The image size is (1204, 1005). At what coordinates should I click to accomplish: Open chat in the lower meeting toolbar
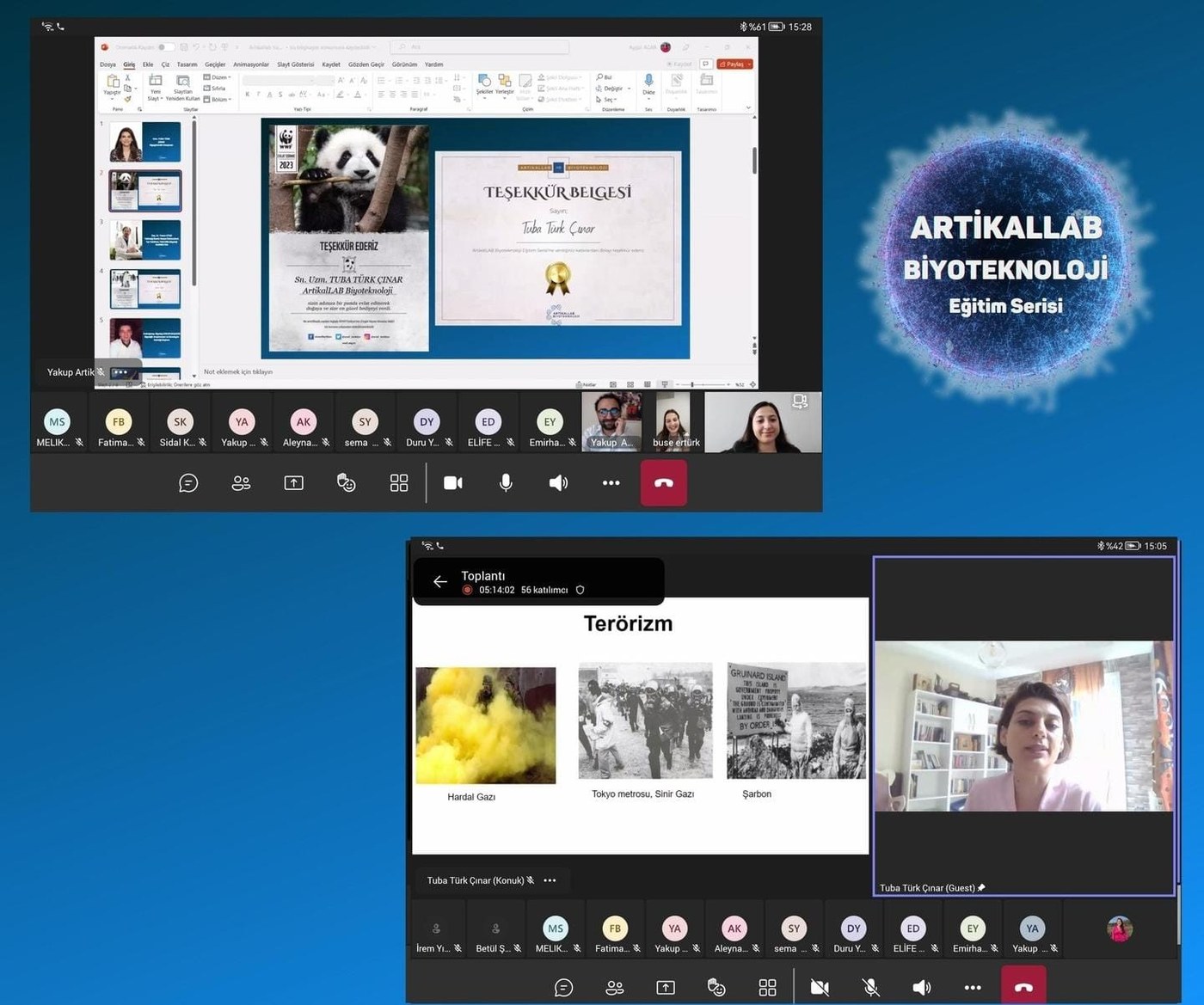point(564,988)
